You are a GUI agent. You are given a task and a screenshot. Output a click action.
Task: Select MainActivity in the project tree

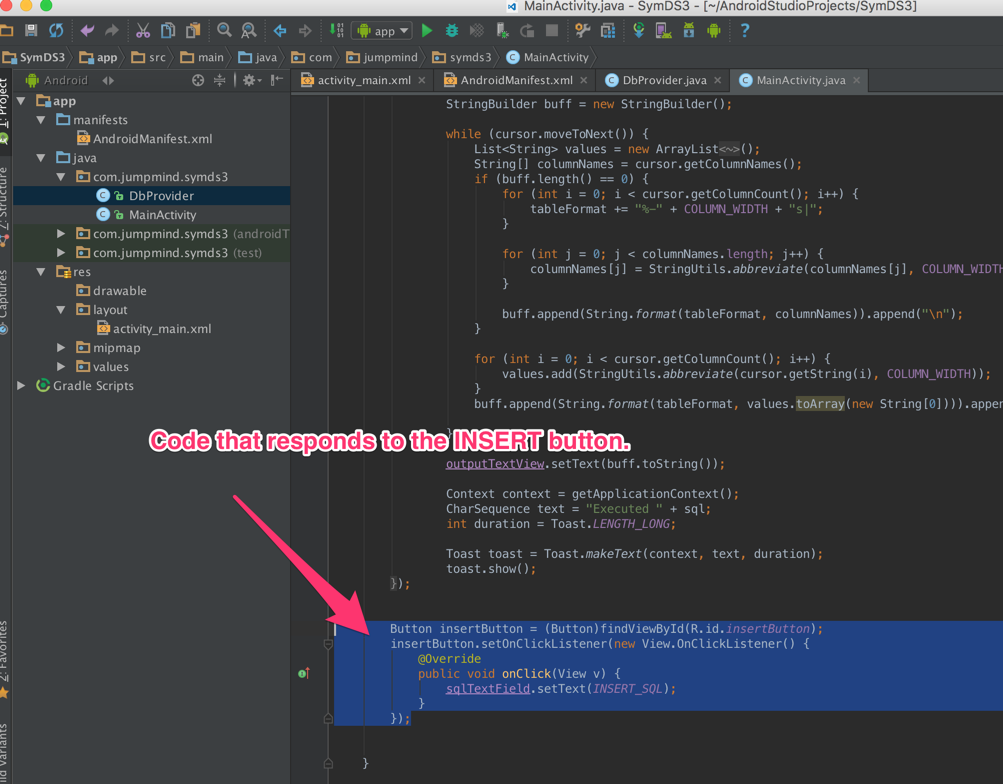[152, 215]
